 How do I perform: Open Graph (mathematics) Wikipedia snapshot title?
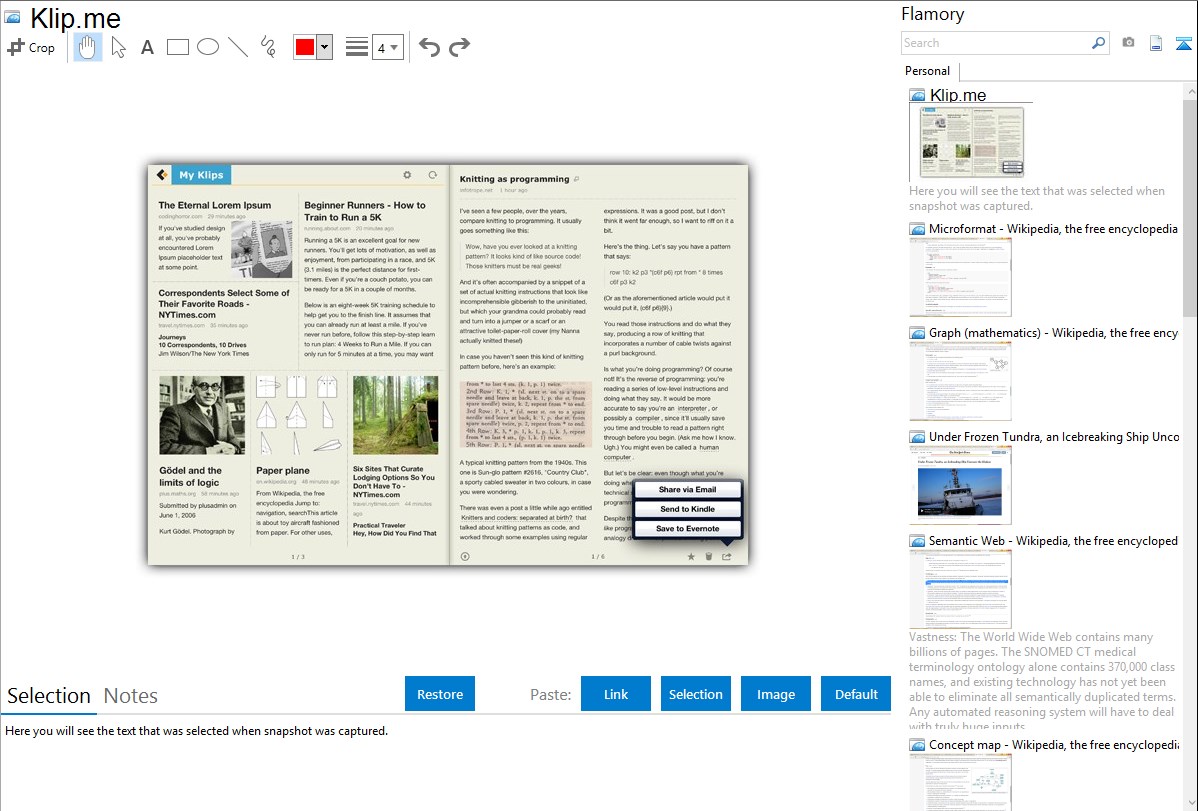pyautogui.click(x=1053, y=333)
